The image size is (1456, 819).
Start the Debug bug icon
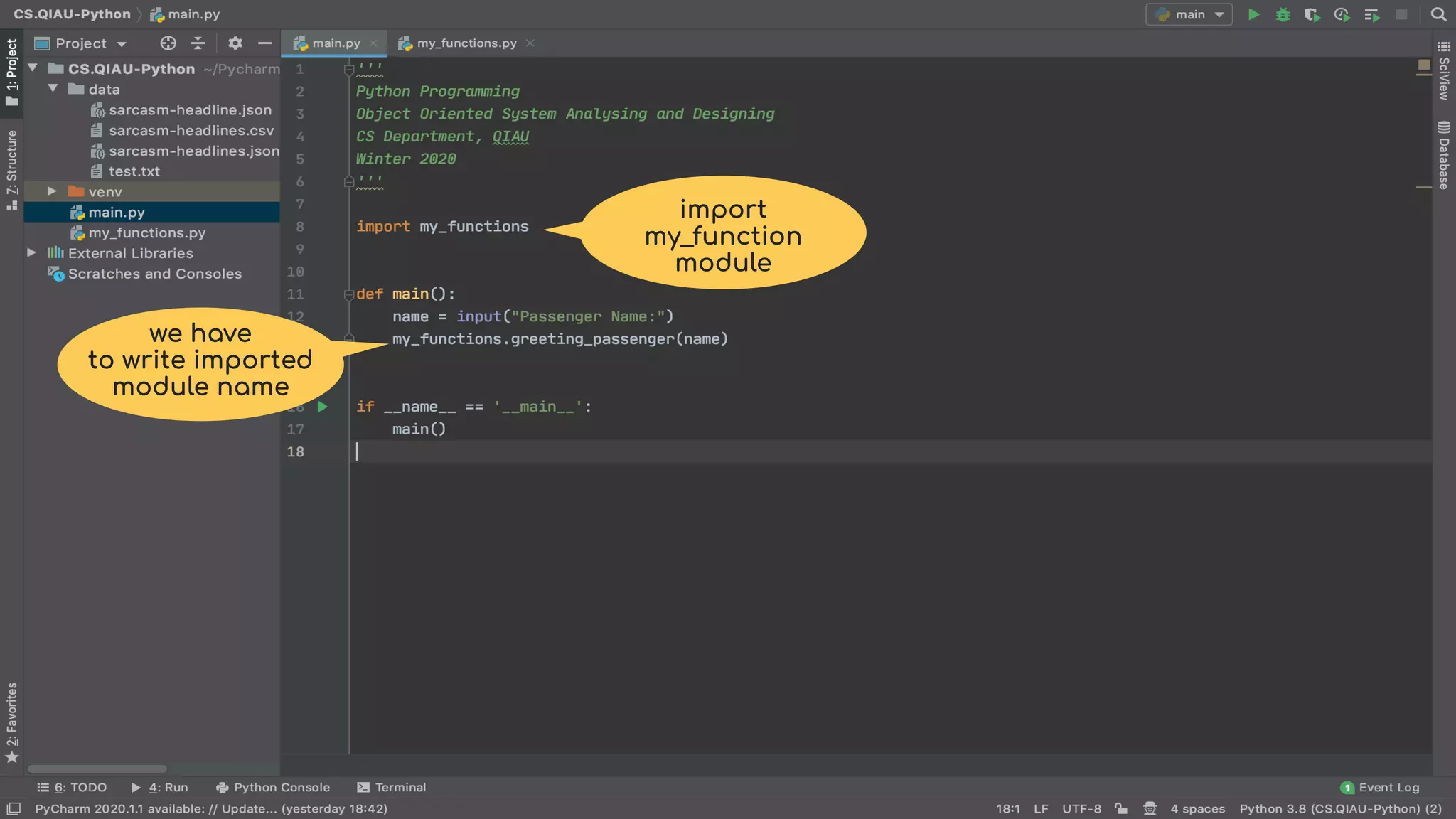click(1283, 14)
